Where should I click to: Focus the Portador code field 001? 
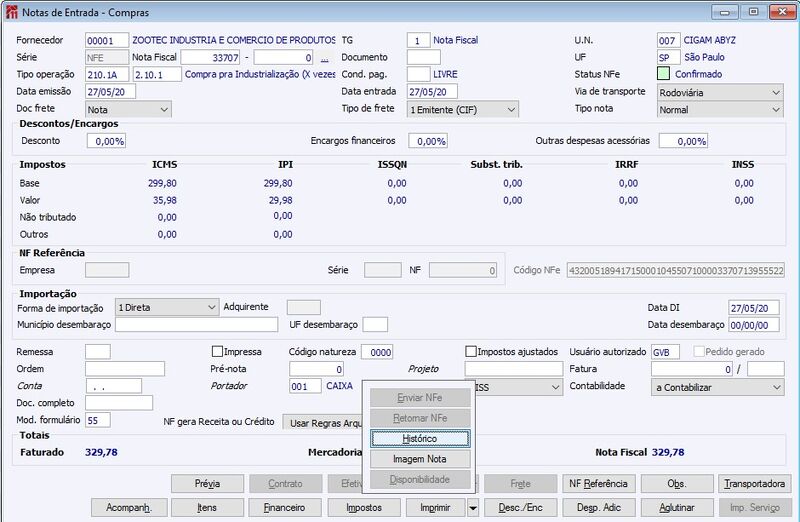[305, 386]
